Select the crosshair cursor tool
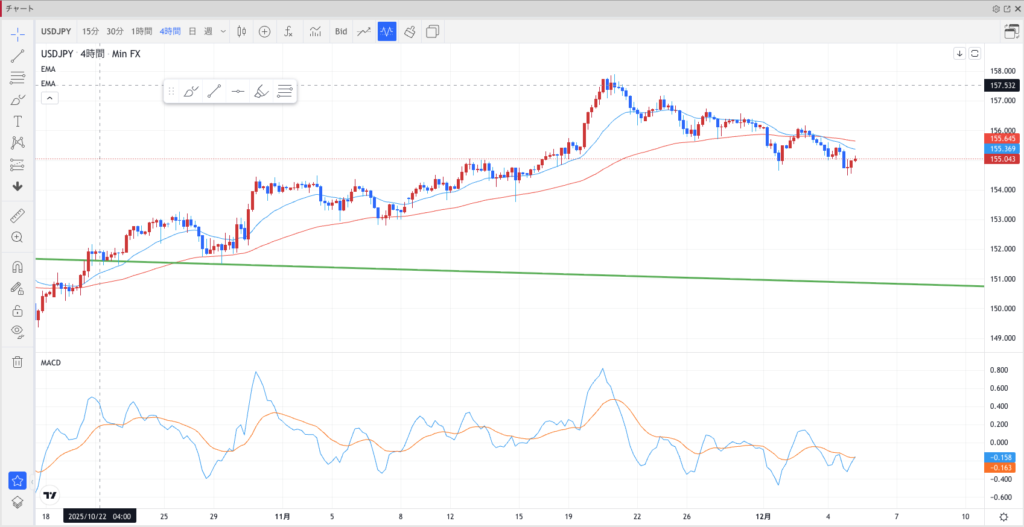The image size is (1024, 527). click(17, 34)
